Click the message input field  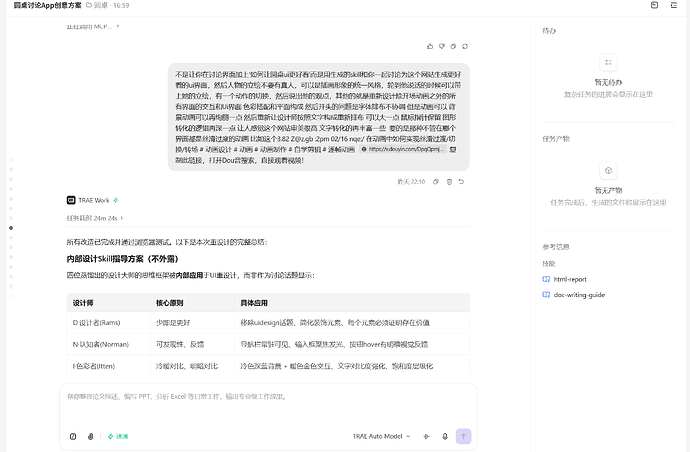[x=268, y=397]
